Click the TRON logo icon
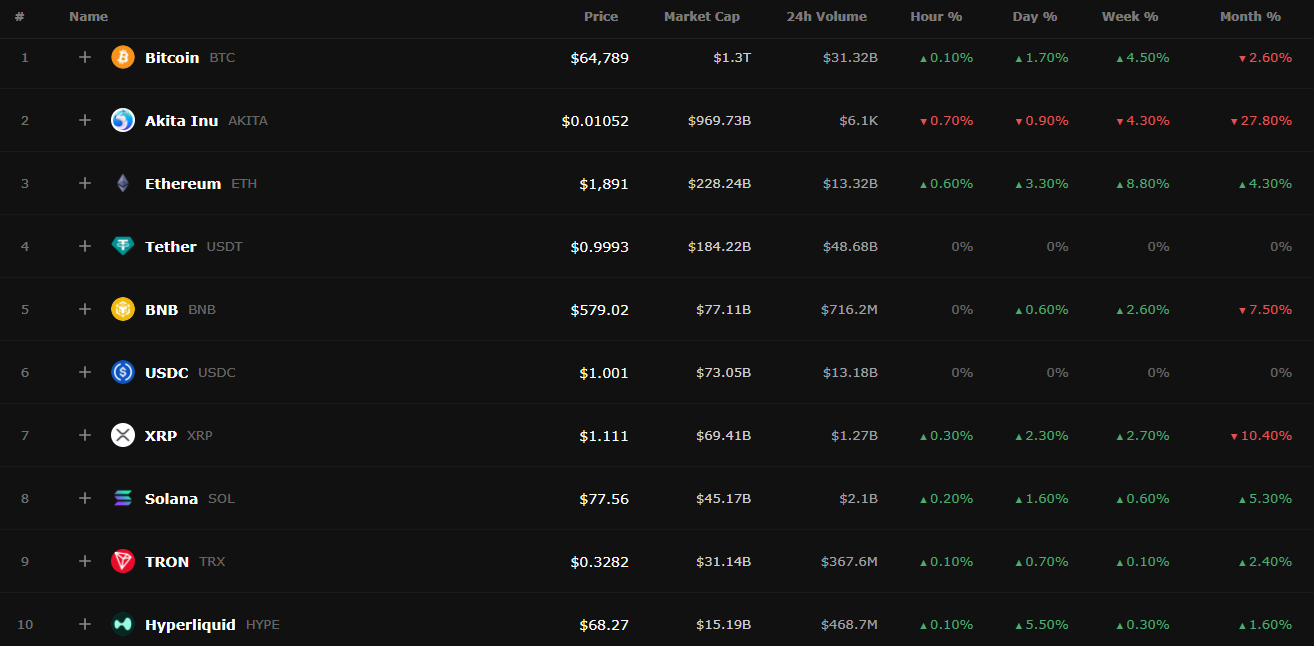Viewport: 1314px width, 646px height. [x=123, y=561]
